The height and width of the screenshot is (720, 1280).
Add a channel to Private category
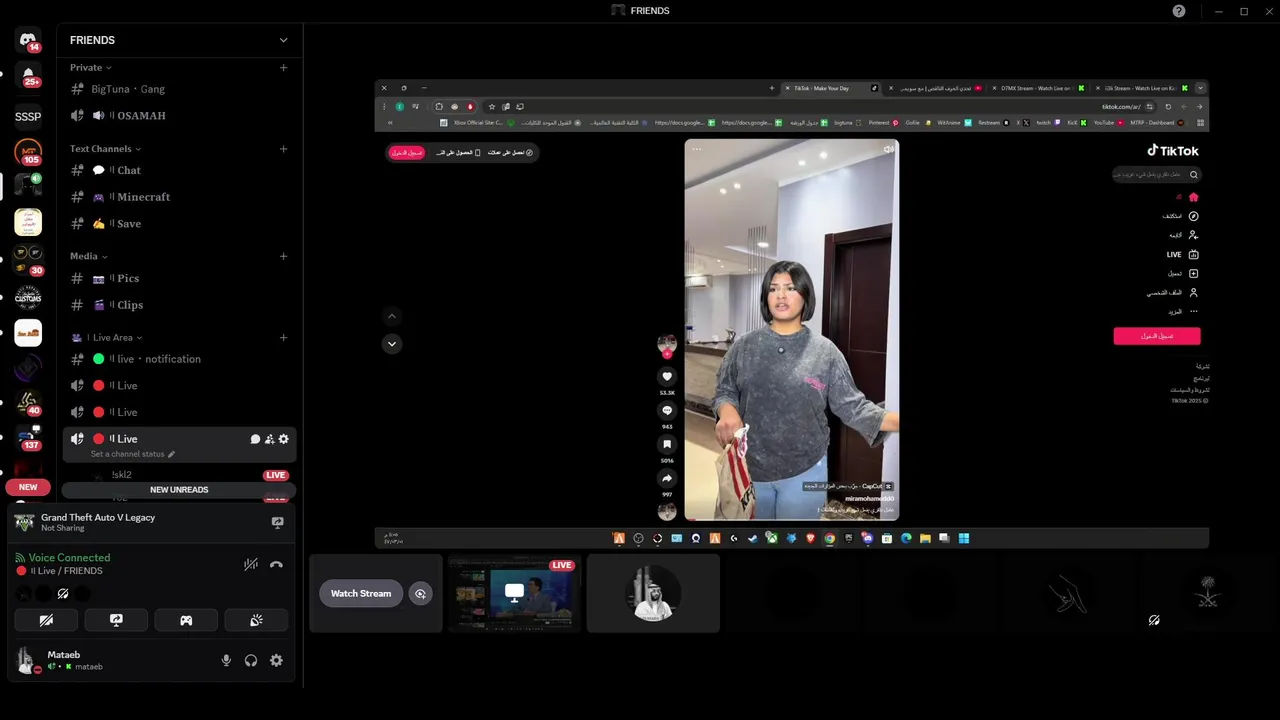284,68
